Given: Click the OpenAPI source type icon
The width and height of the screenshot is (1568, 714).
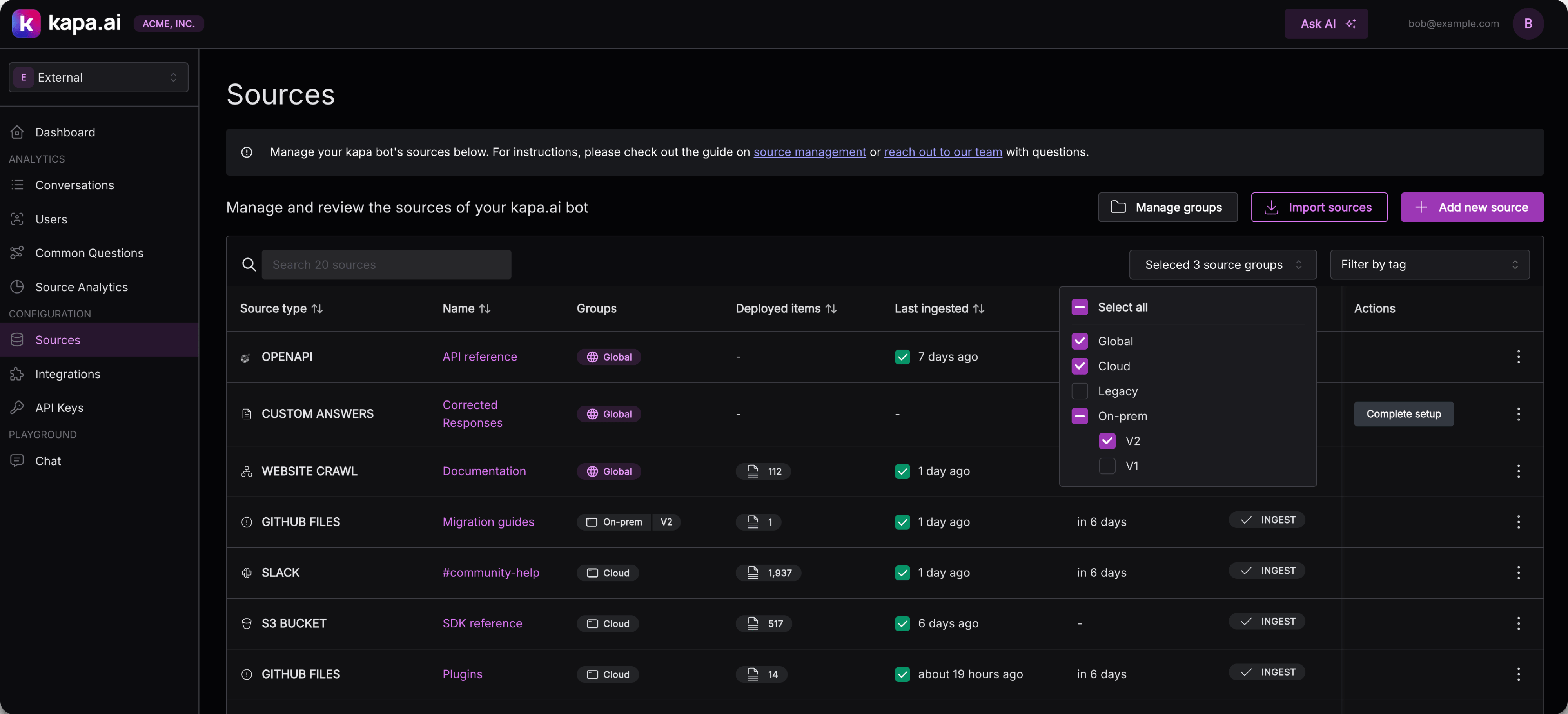Looking at the screenshot, I should click(x=246, y=357).
